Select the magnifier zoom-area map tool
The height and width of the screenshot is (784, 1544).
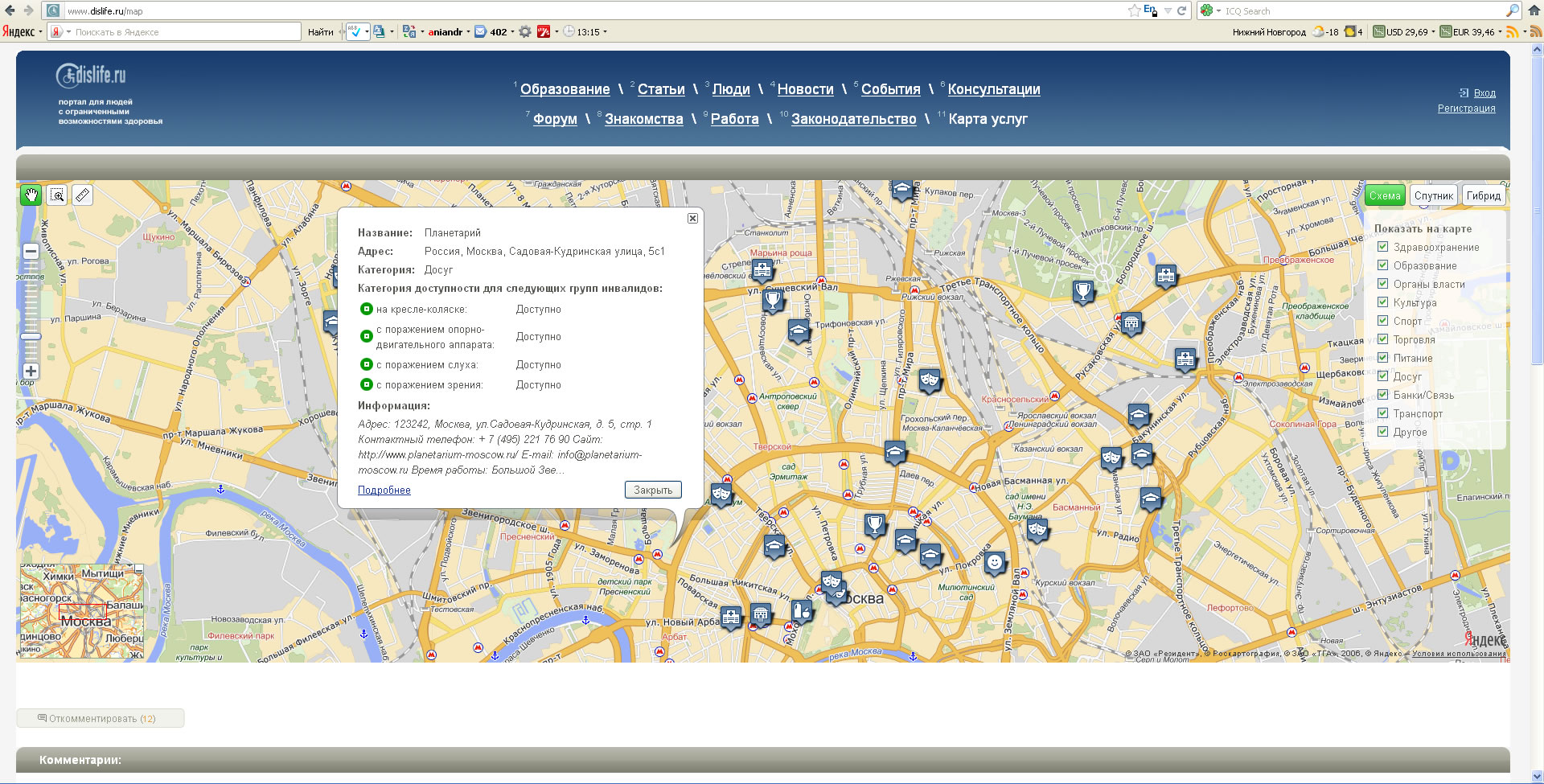point(57,195)
